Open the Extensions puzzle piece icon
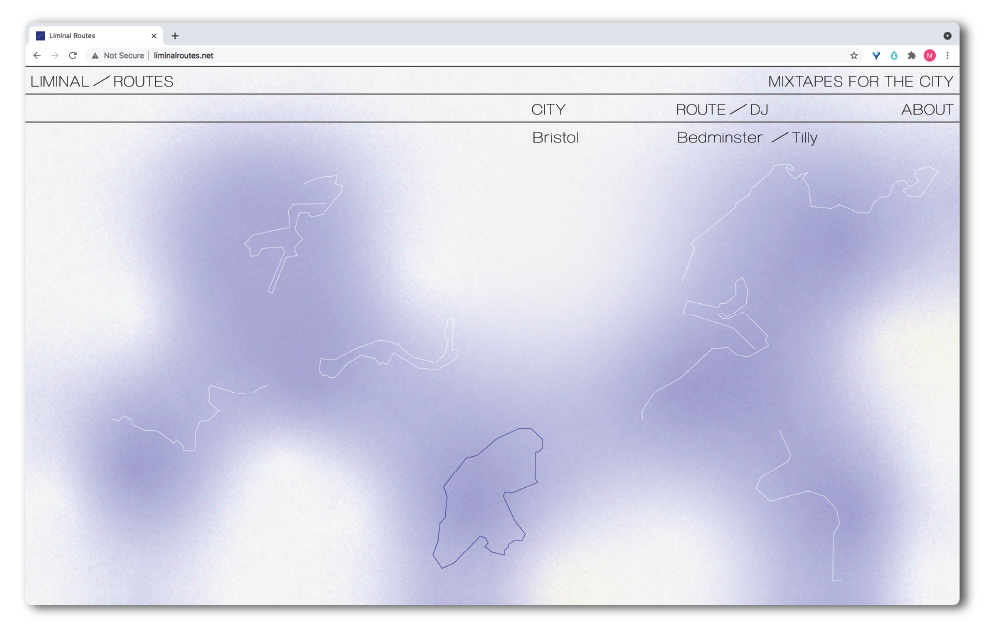The image size is (985, 629). tap(911, 56)
